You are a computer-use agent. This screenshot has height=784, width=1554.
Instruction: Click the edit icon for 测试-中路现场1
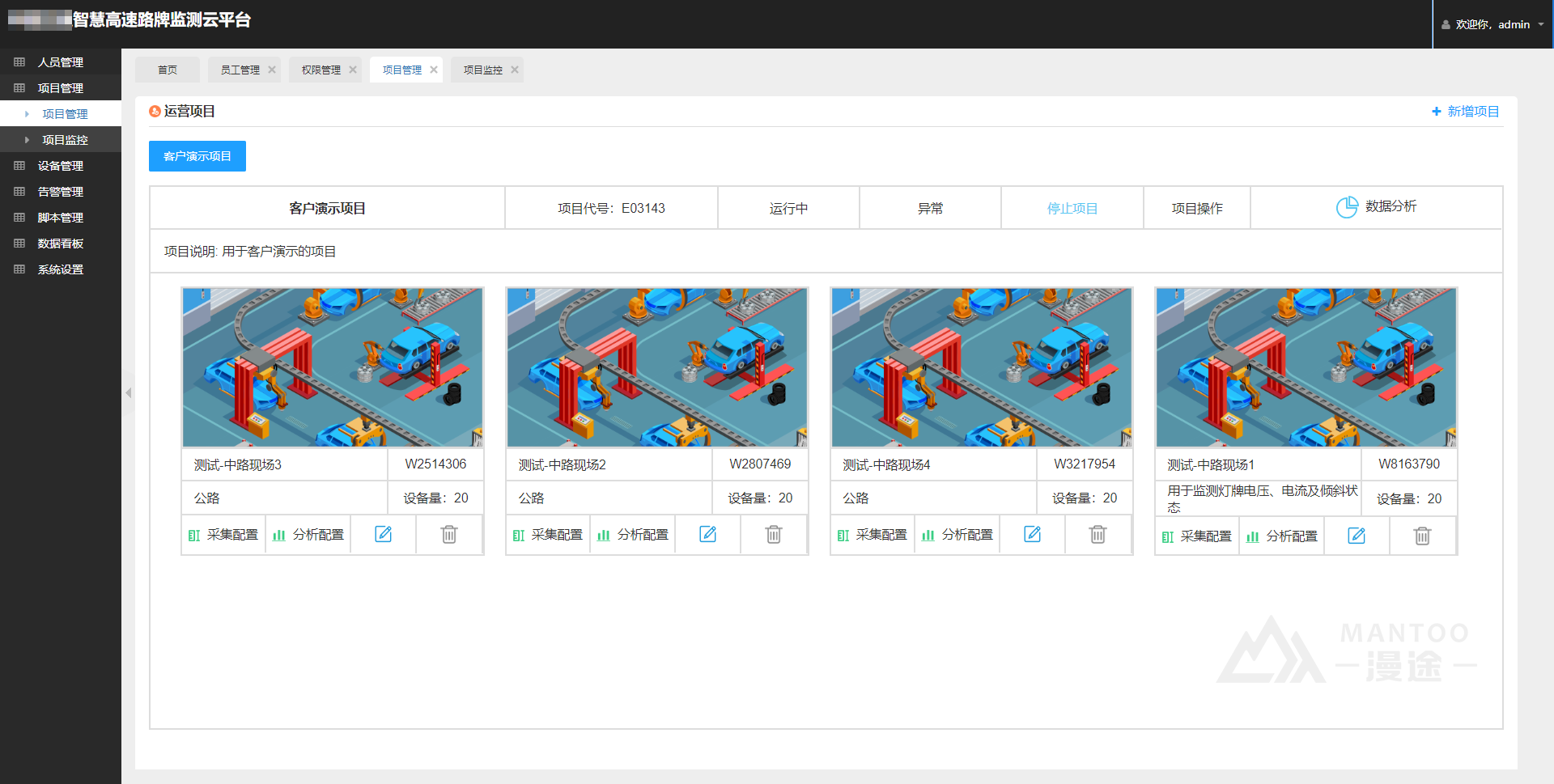1357,536
